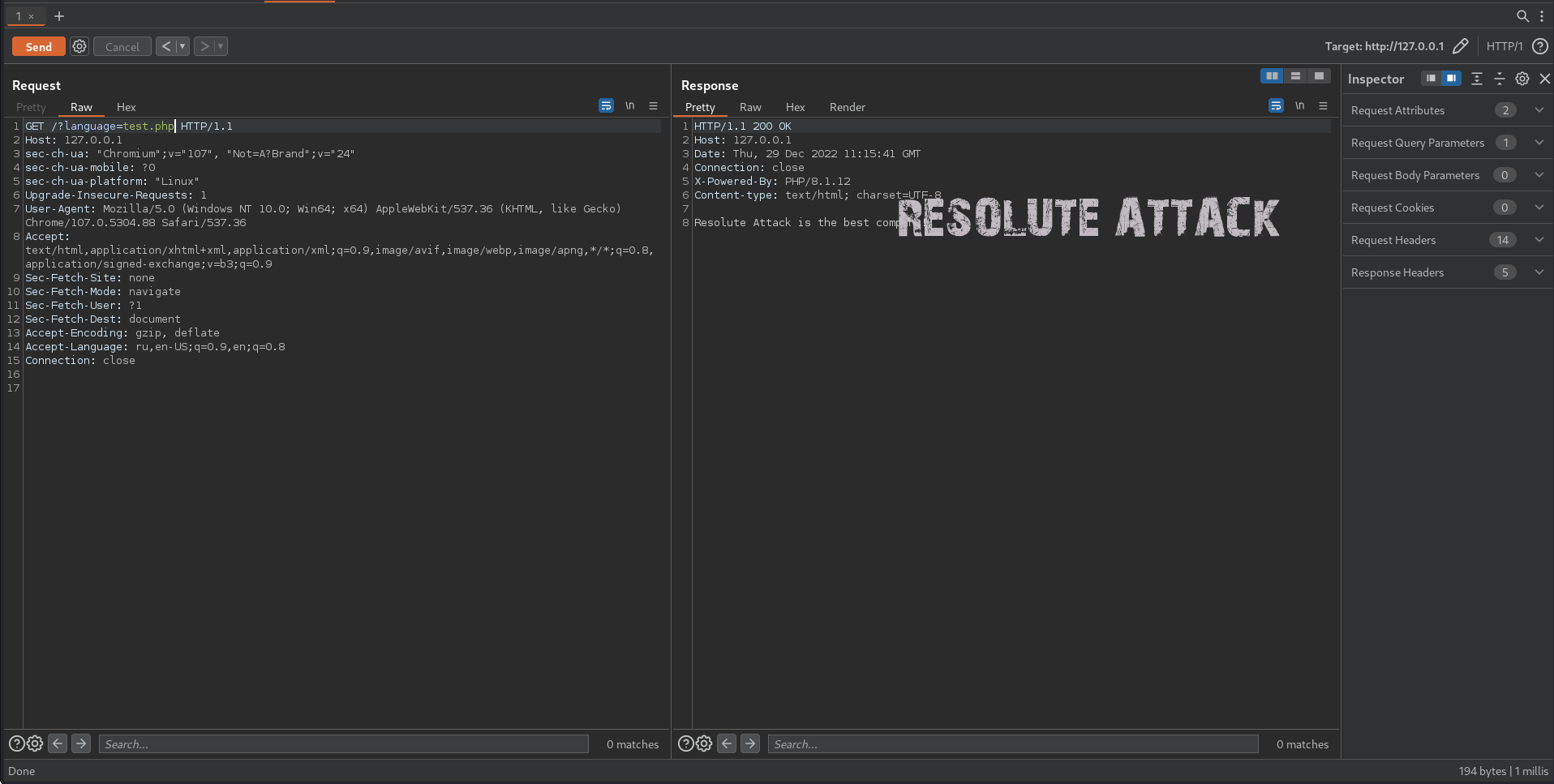This screenshot has width=1554, height=784.
Task: Toggle word wrap in the Request editor
Action: click(x=606, y=106)
